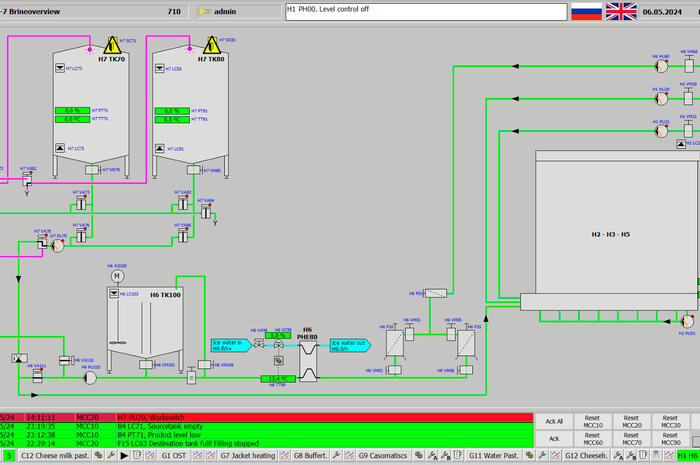Click Reset MCC30
This screenshot has height=465, width=700.
(670, 421)
